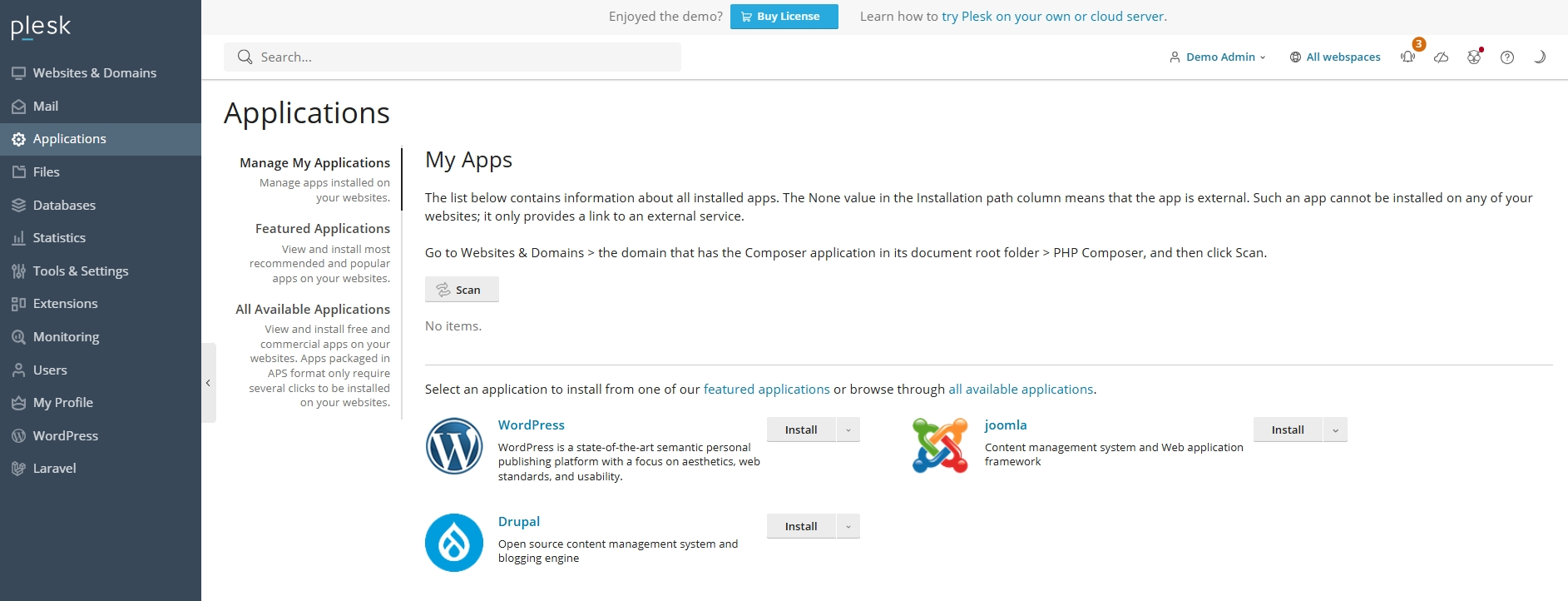
Task: Open My Profile menu item
Action: pos(101,403)
